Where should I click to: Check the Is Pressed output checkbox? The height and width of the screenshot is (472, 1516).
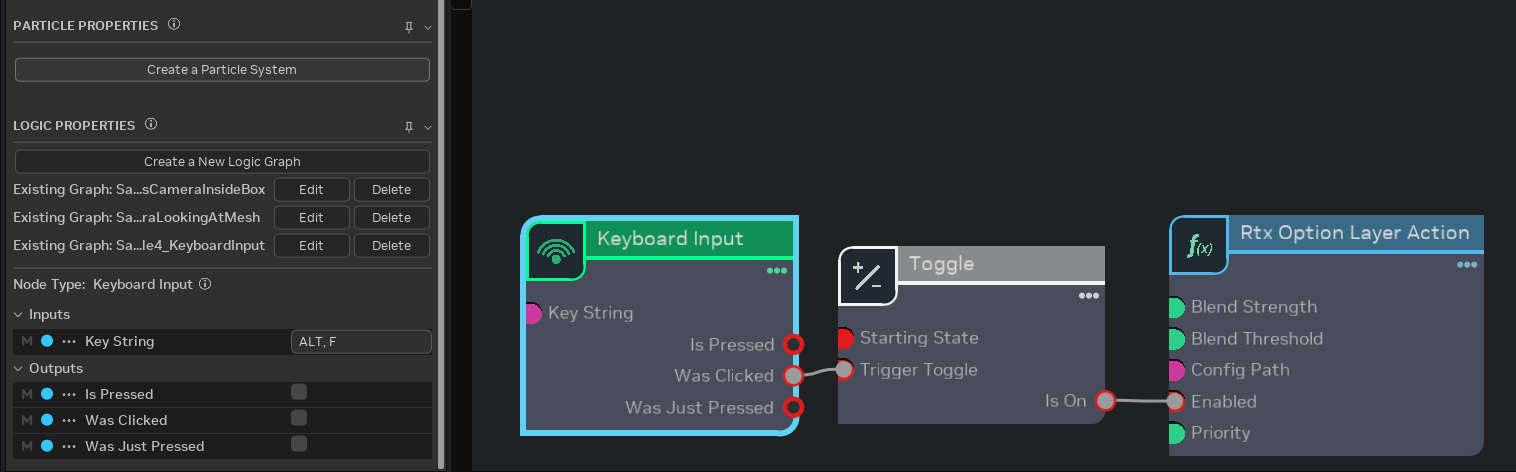point(298,392)
